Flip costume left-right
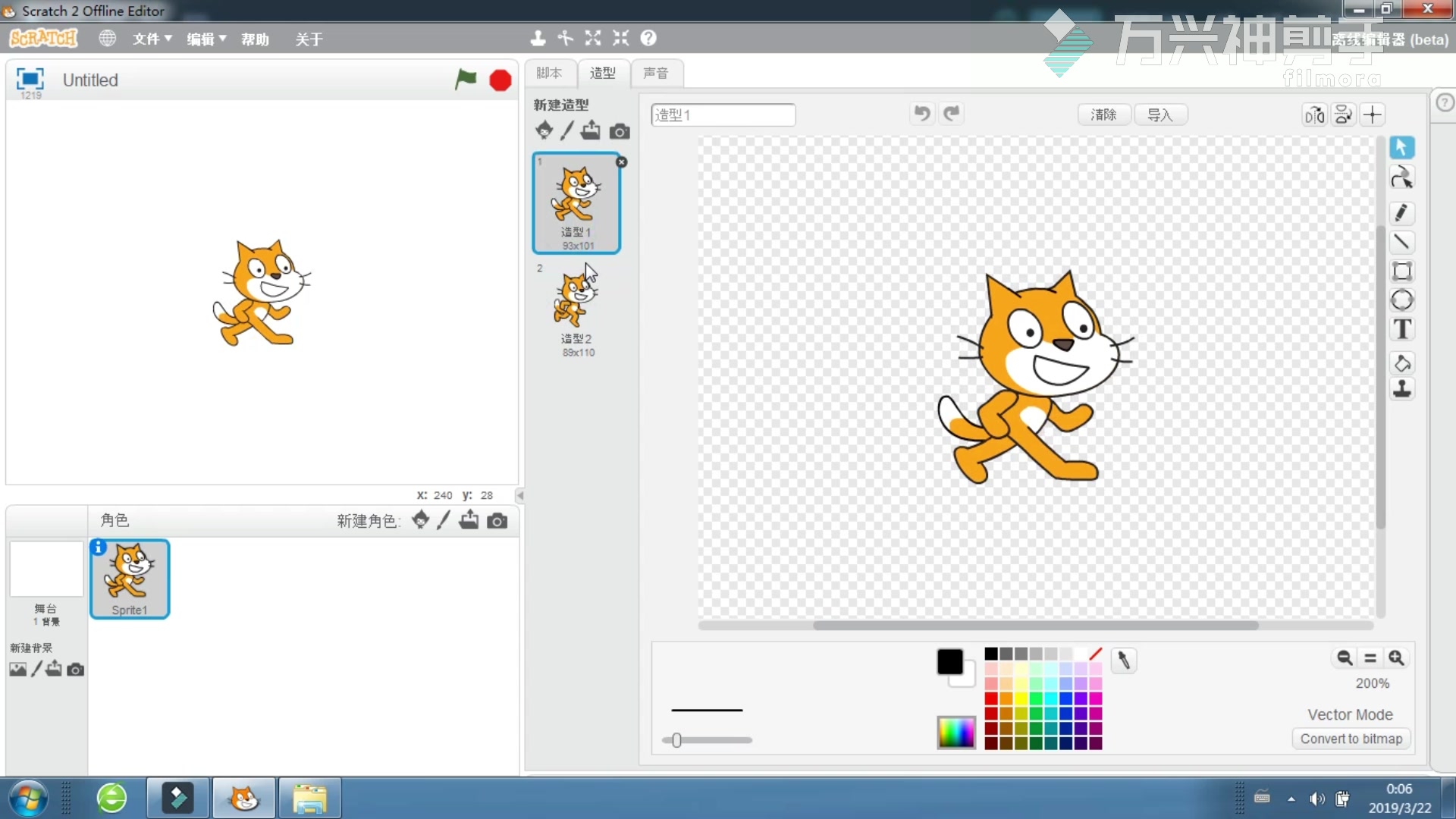This screenshot has width=1456, height=819. 1314,115
